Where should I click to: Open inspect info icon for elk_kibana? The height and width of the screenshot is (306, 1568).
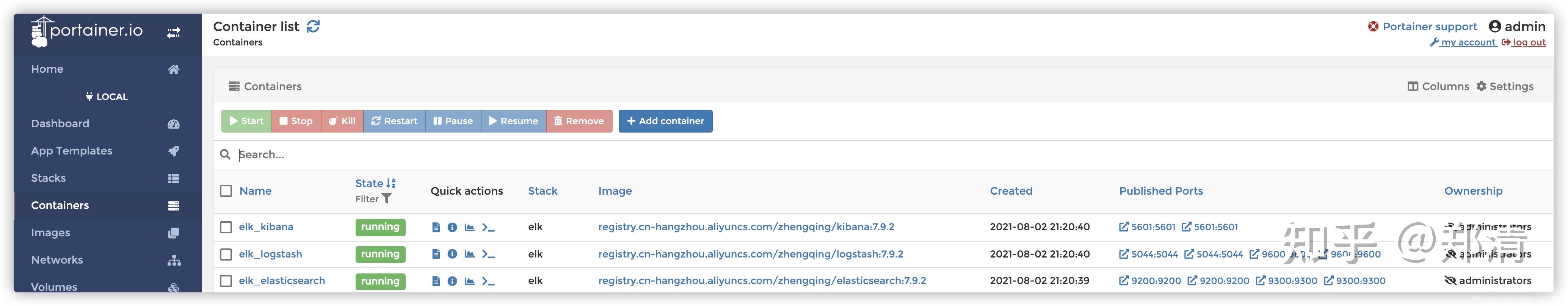pyautogui.click(x=452, y=227)
